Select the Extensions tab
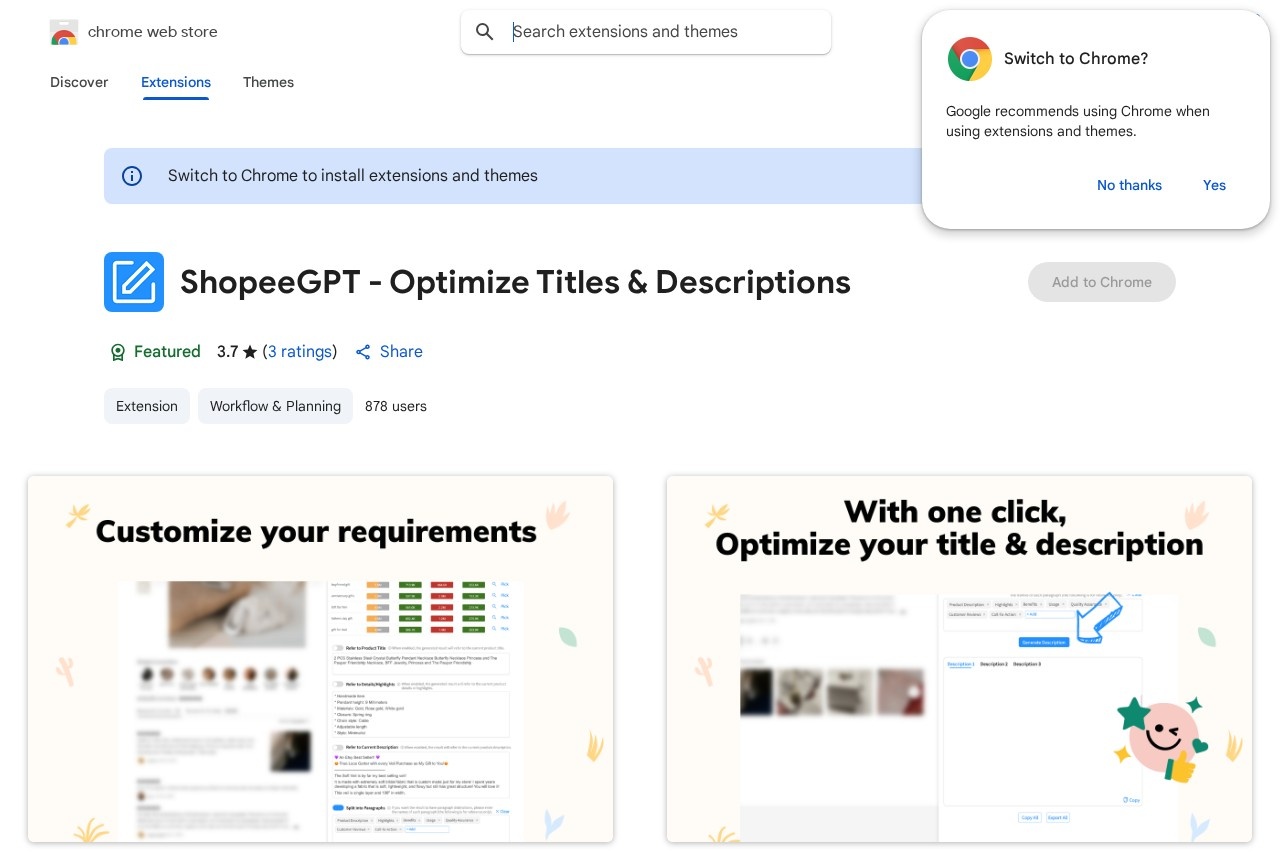 click(176, 82)
